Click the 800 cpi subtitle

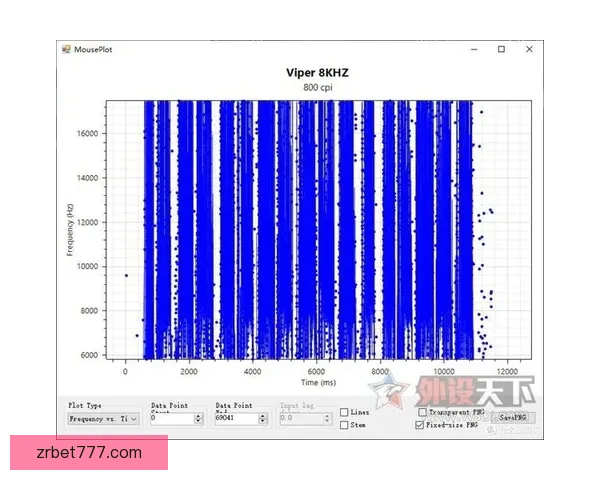tap(318, 88)
